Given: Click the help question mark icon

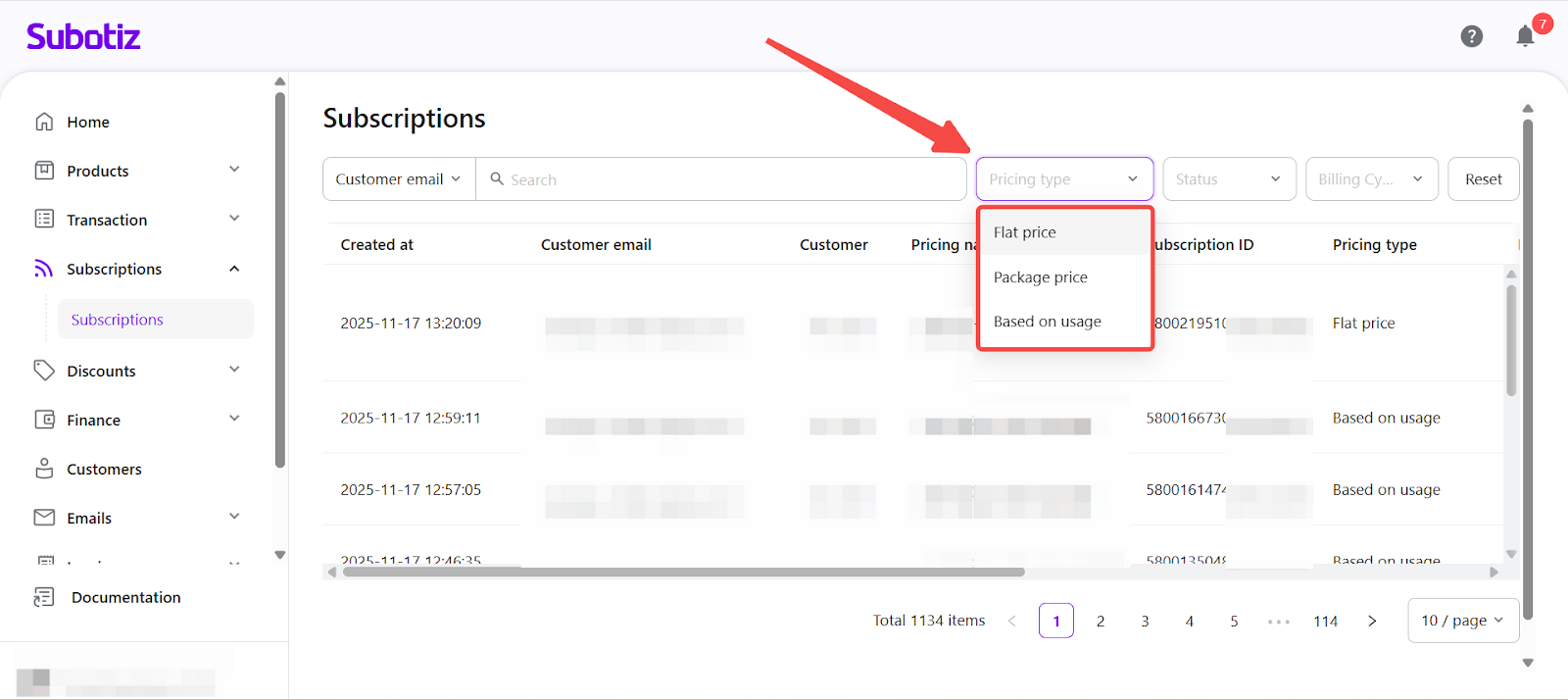Looking at the screenshot, I should (1471, 36).
